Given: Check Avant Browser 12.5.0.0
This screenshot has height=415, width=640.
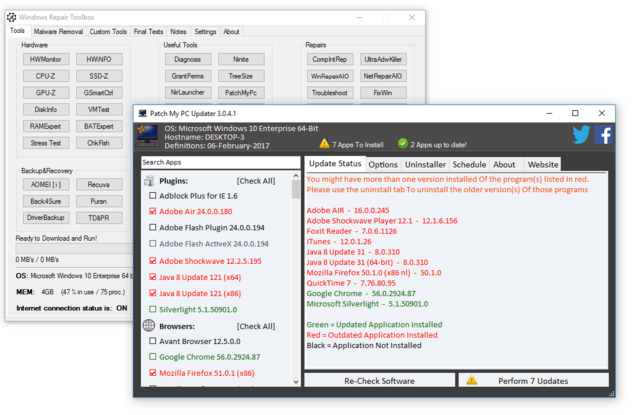Looking at the screenshot, I should [x=153, y=341].
